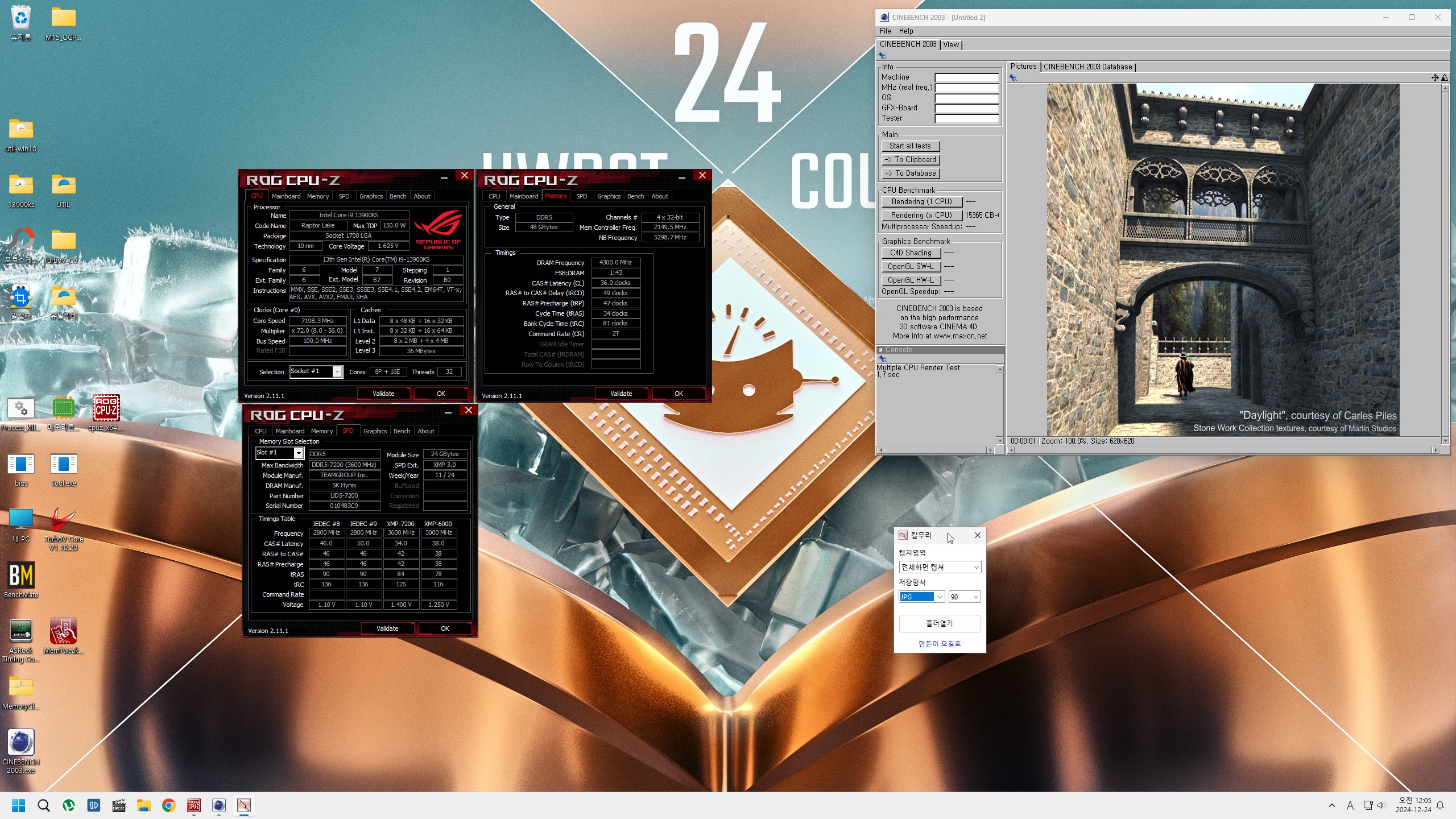Open the volume tray icon
The width and height of the screenshot is (1456, 819).
coord(1381,805)
